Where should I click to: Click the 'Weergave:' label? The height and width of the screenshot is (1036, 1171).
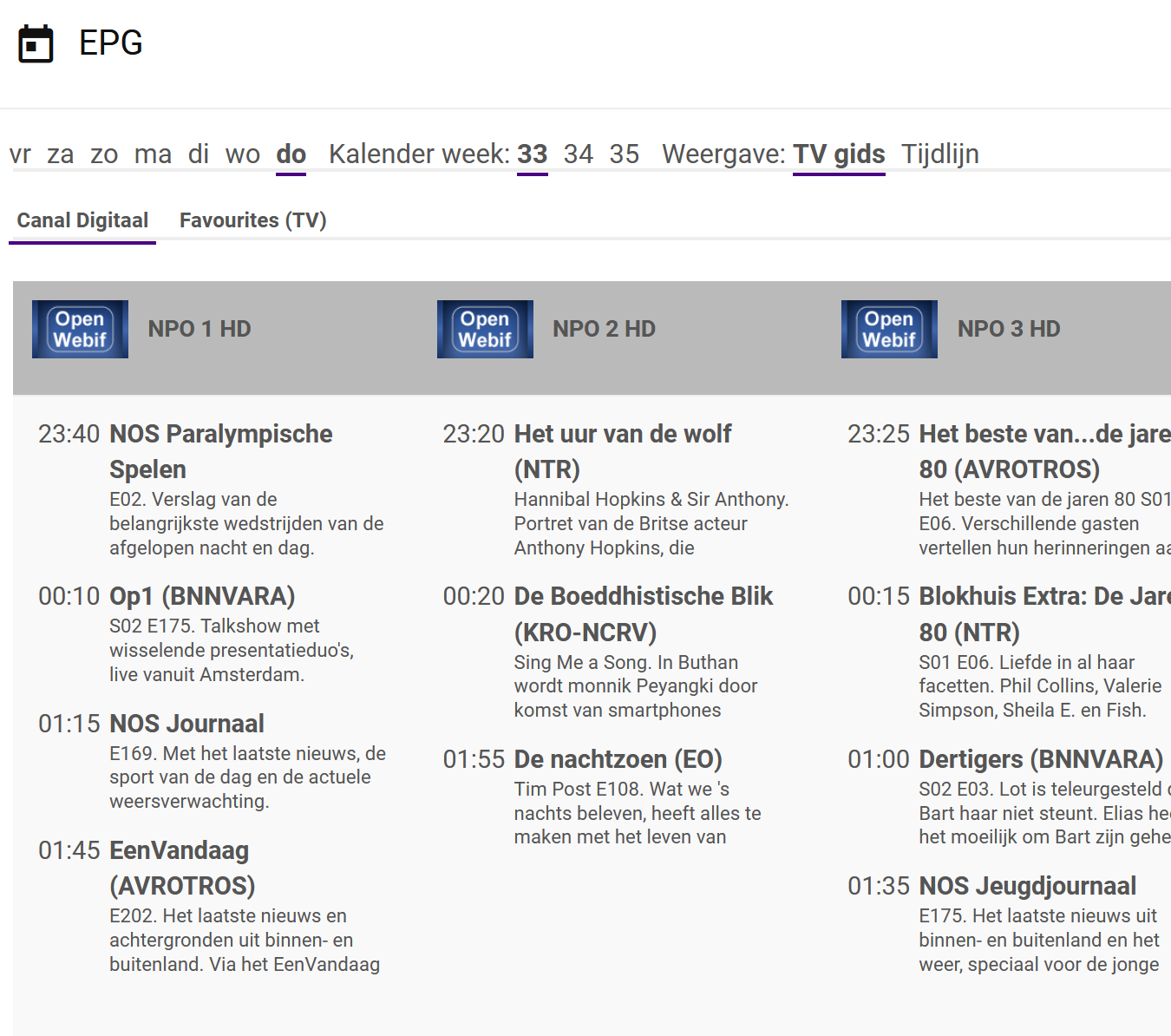(723, 154)
